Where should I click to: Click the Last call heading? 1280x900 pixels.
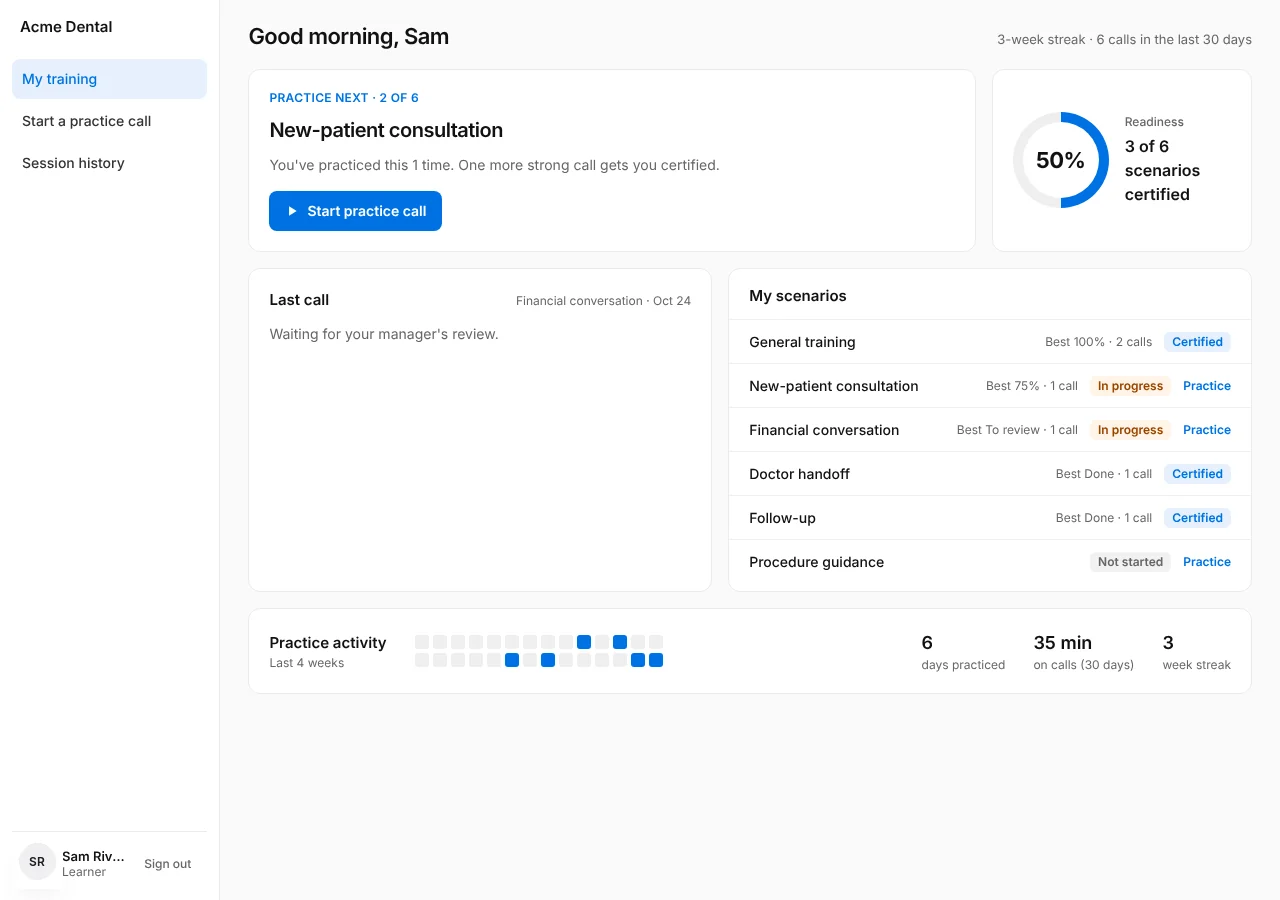(299, 300)
